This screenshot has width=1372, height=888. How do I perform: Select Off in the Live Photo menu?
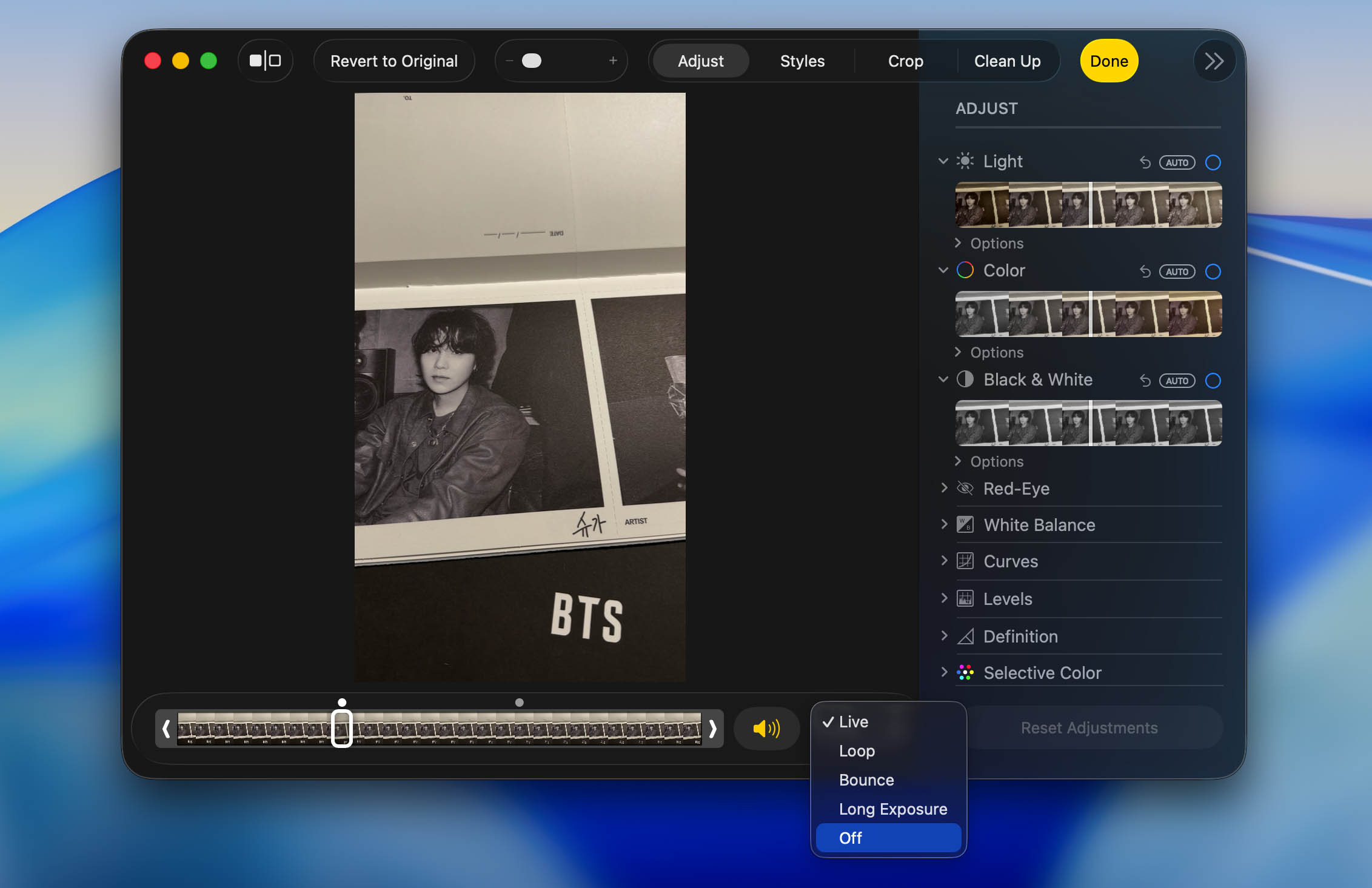[889, 838]
